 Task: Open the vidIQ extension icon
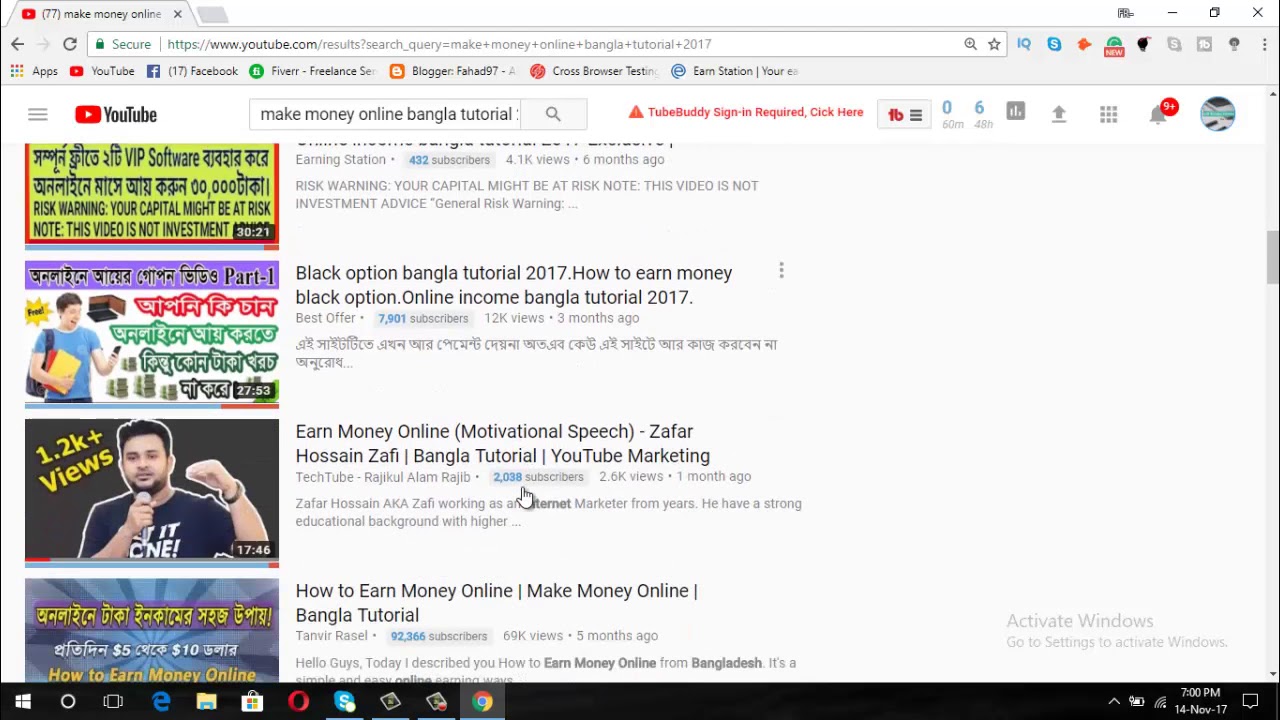coord(1024,44)
